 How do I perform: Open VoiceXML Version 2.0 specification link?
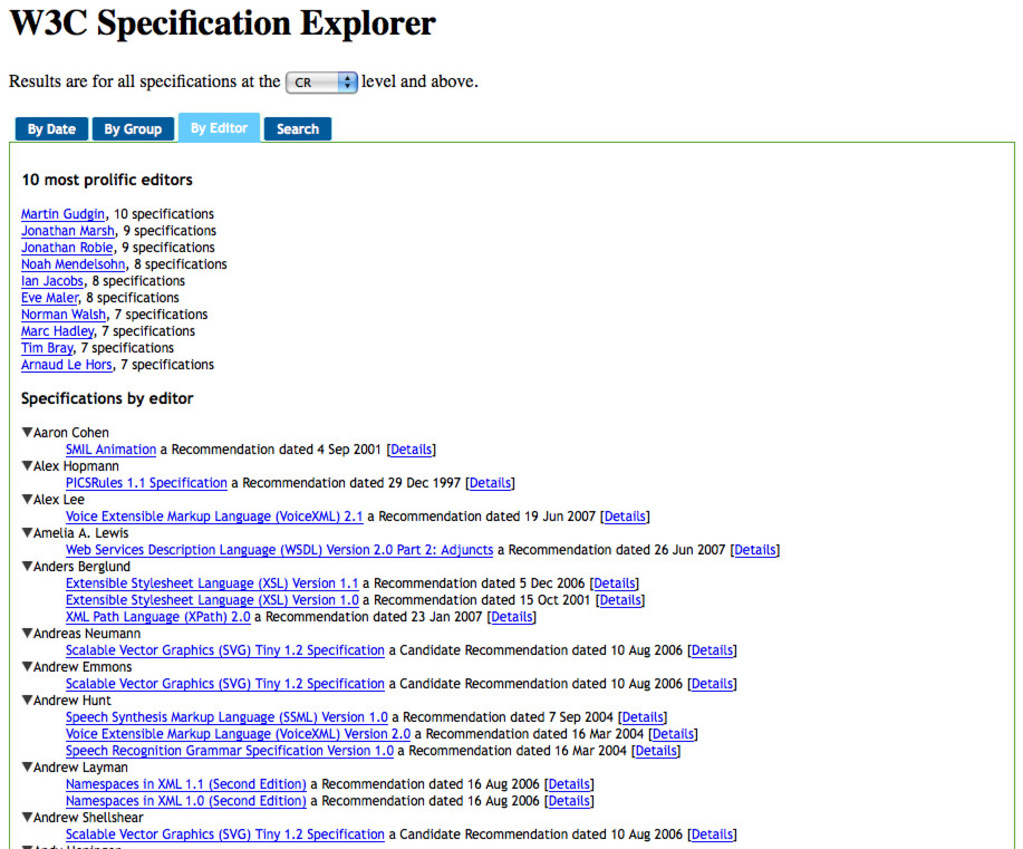click(x=238, y=734)
